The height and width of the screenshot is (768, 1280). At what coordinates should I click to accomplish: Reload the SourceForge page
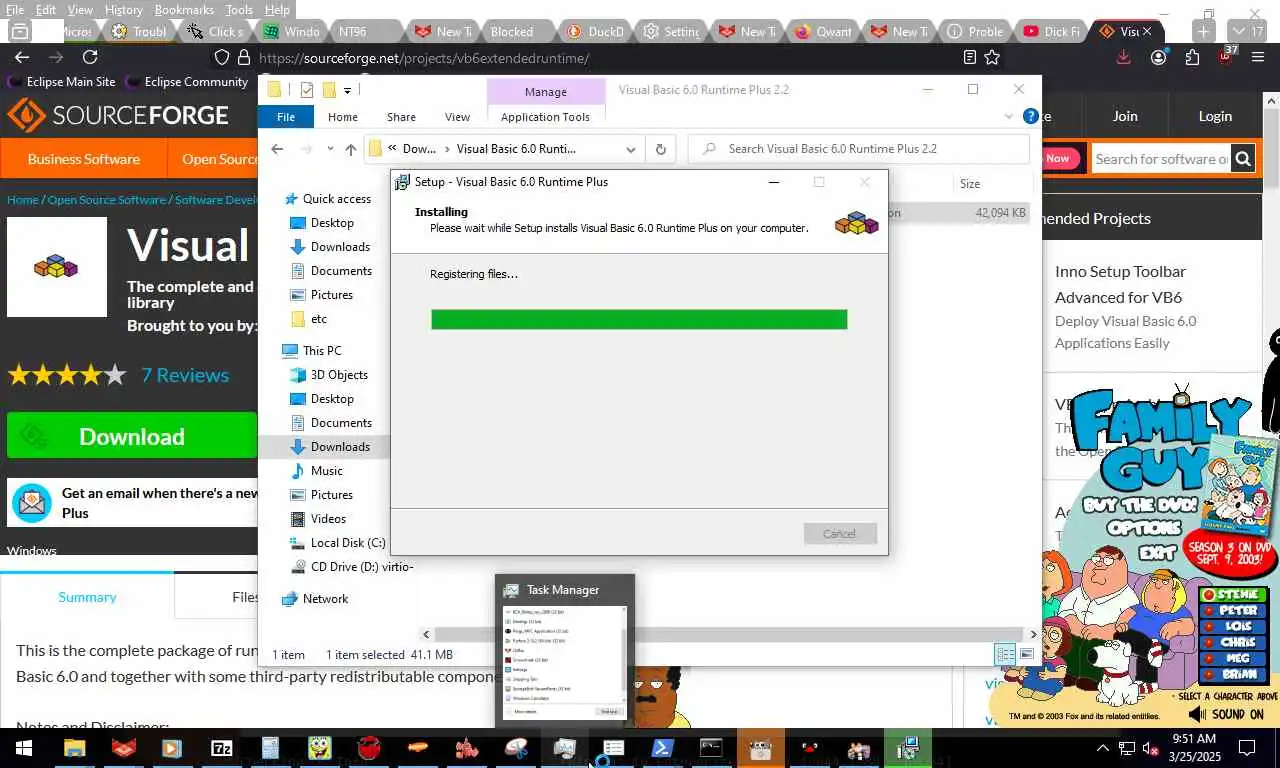pyautogui.click(x=90, y=57)
